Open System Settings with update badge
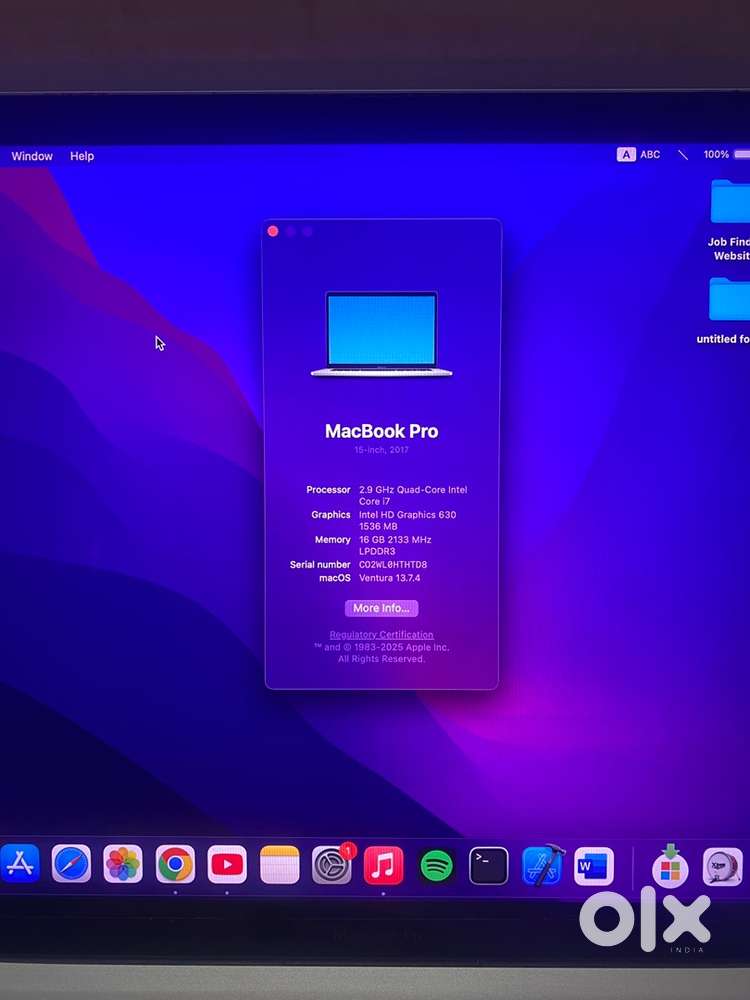The width and height of the screenshot is (750, 1000). point(332,865)
